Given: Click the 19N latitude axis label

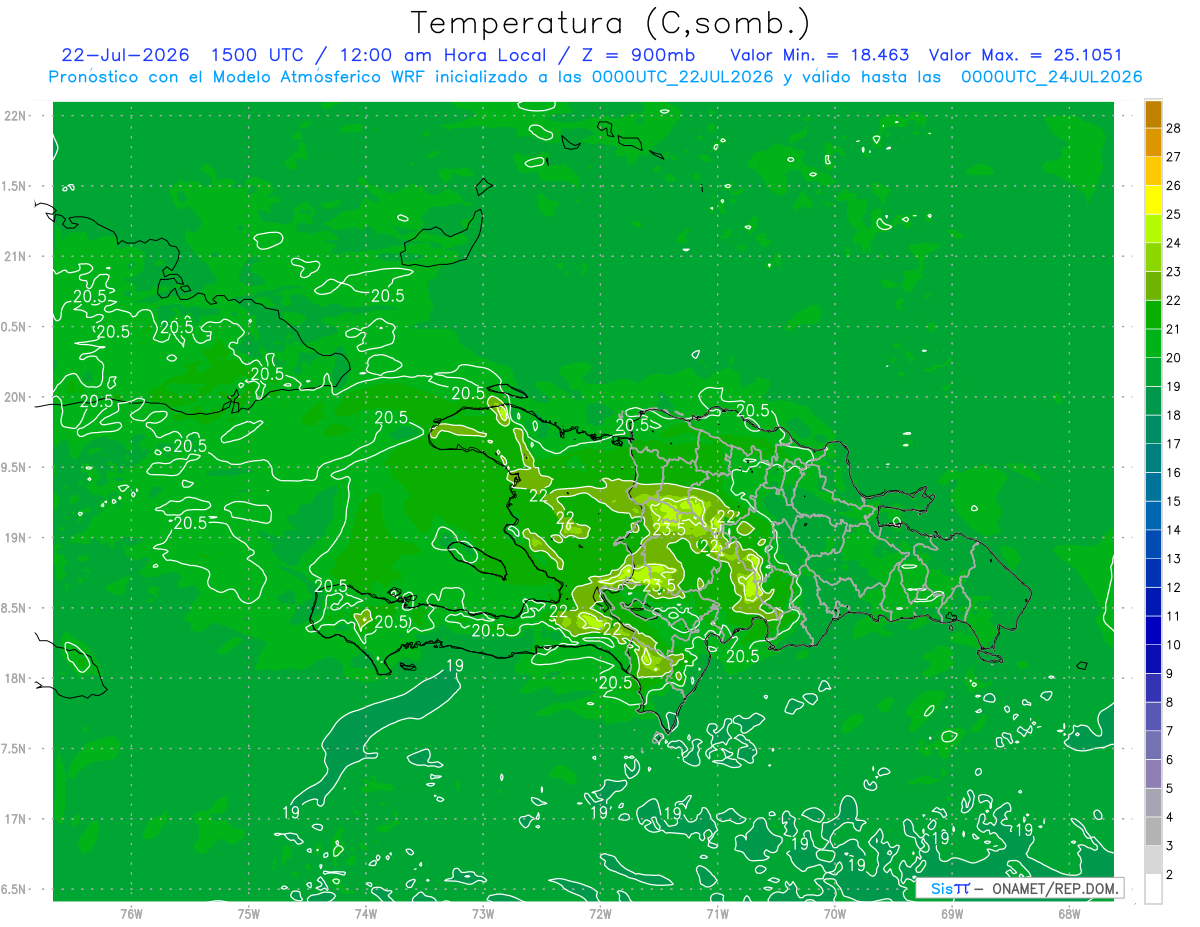Looking at the screenshot, I should [x=15, y=537].
